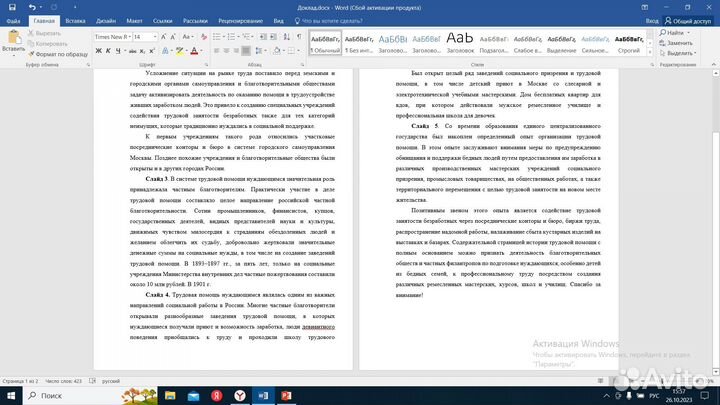Image resolution: width=720 pixels, height=405 pixels.
Task: Click the proofing status icon in status bar
Action: pos(92,381)
